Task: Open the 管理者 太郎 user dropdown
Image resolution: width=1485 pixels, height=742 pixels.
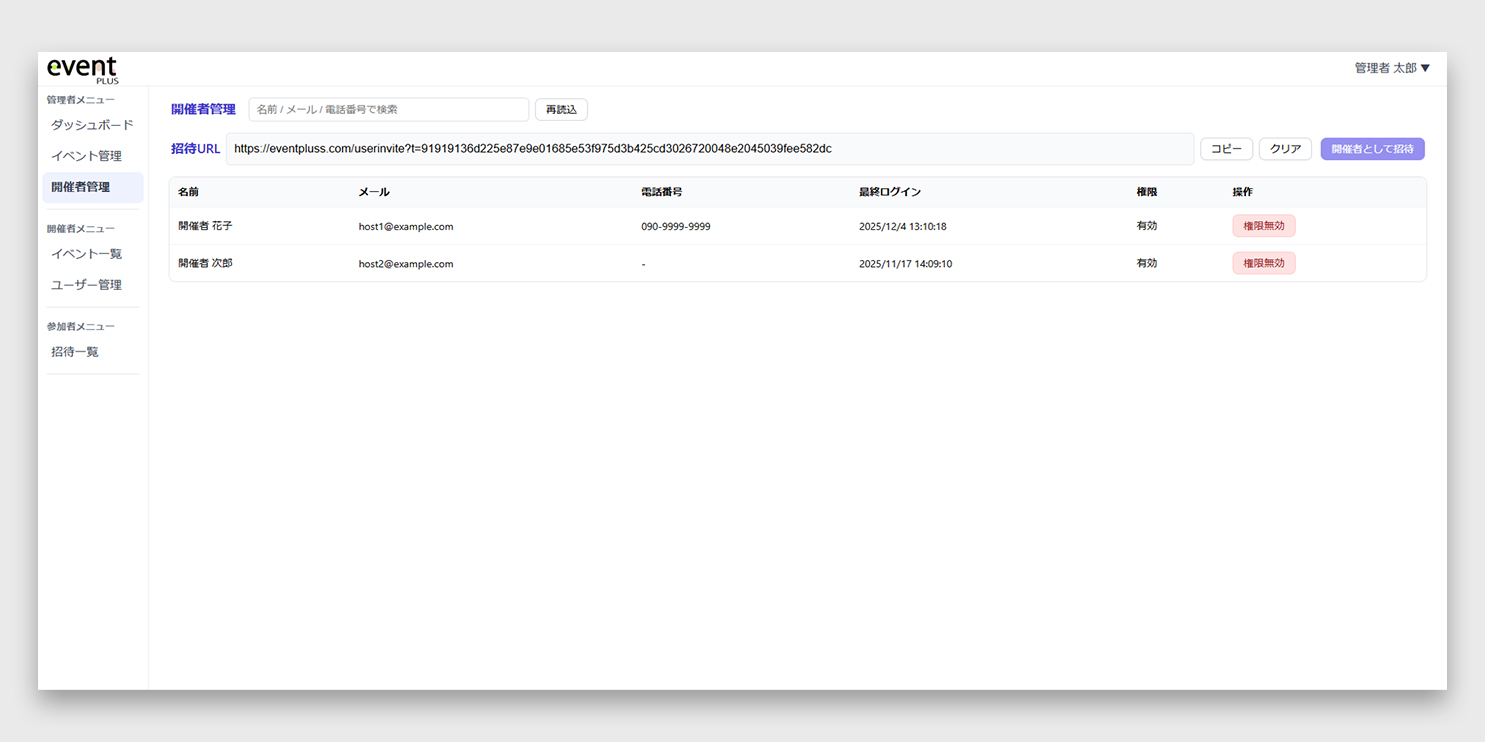Action: coord(1391,68)
